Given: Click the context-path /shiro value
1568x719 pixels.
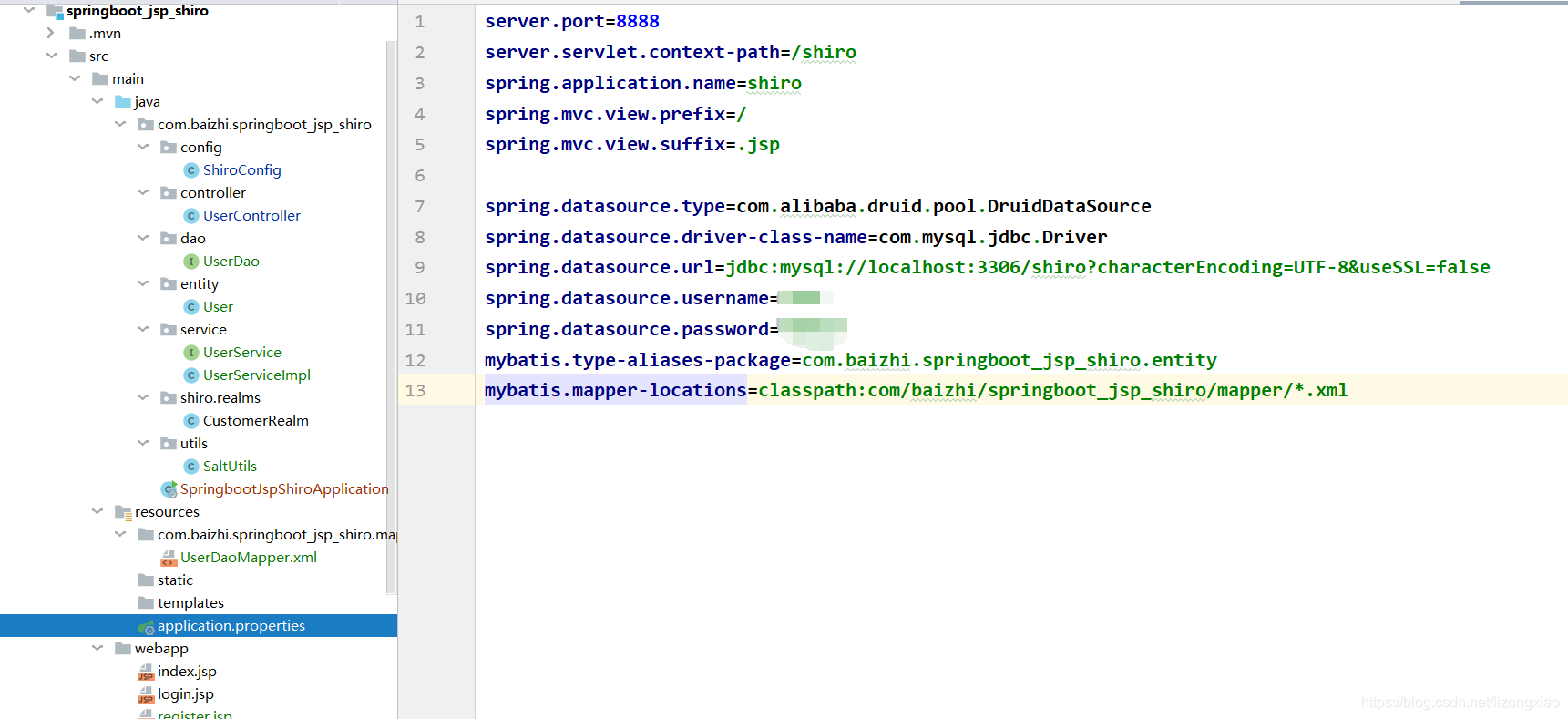Looking at the screenshot, I should point(824,52).
